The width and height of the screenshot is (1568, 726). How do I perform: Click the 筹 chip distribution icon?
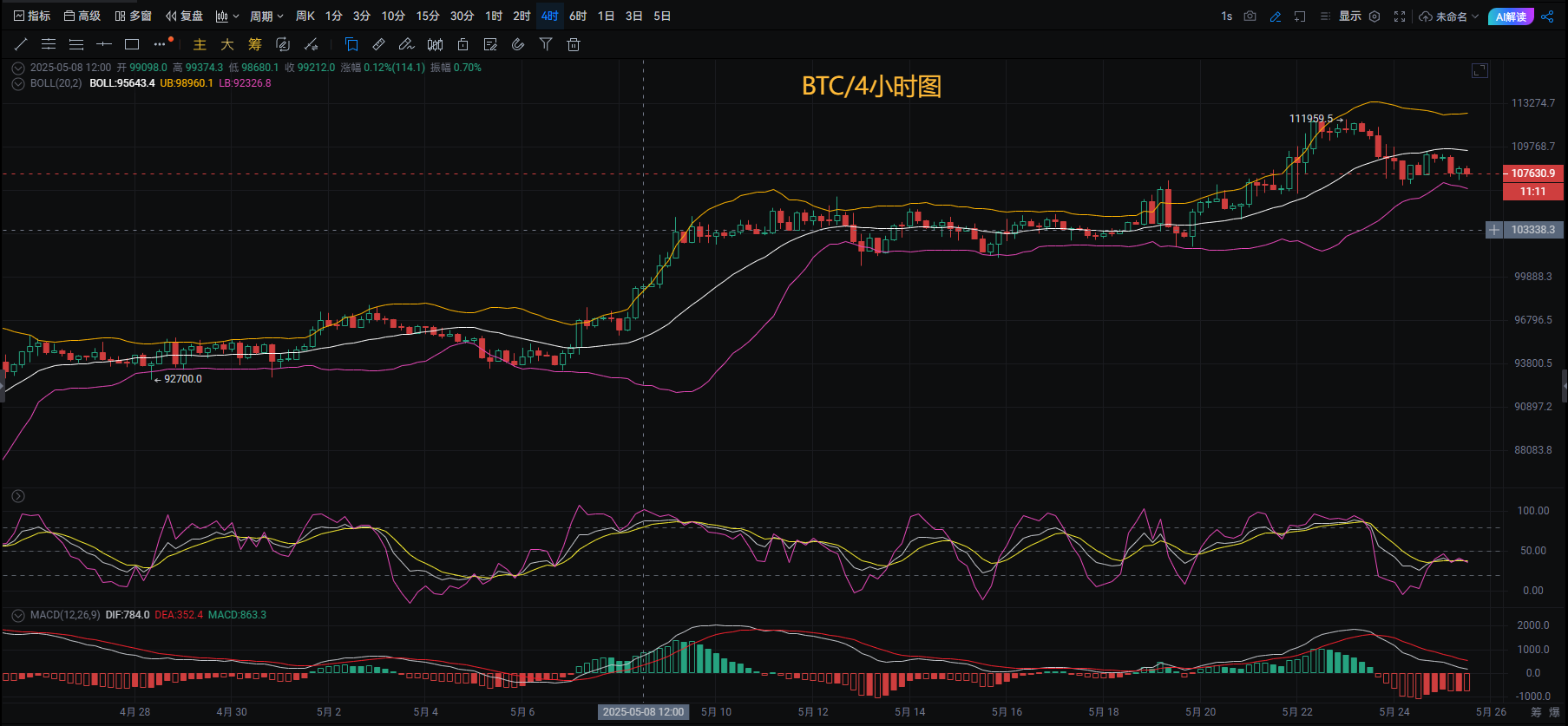(255, 44)
